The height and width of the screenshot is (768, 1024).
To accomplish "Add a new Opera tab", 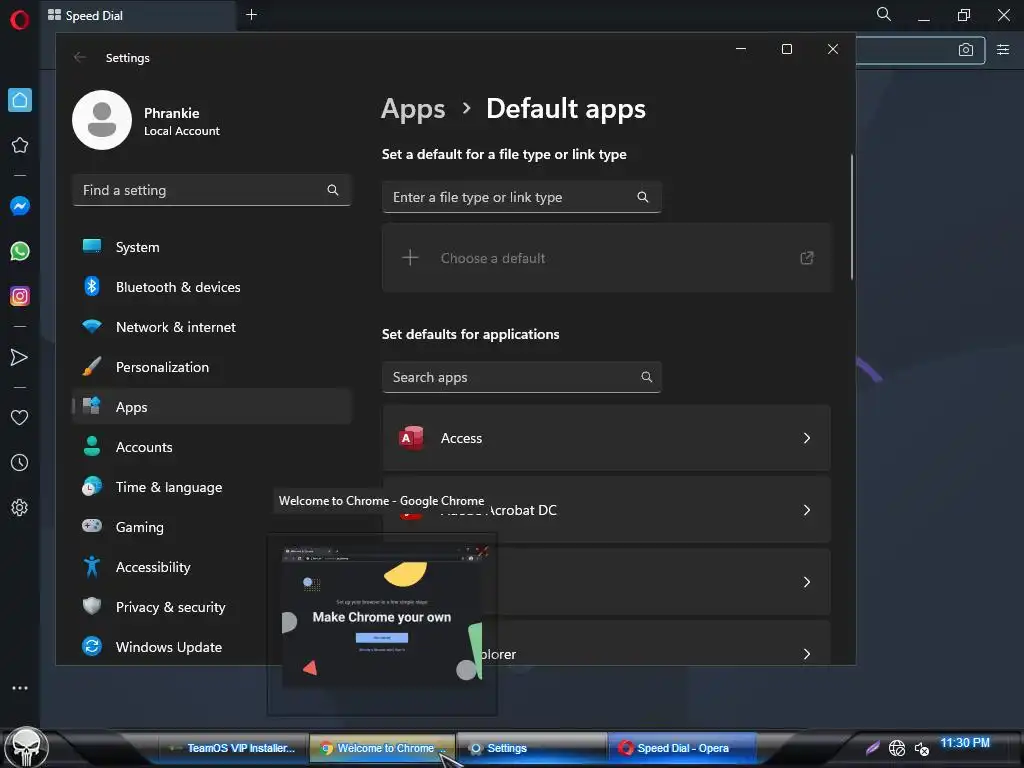I will coord(251,14).
